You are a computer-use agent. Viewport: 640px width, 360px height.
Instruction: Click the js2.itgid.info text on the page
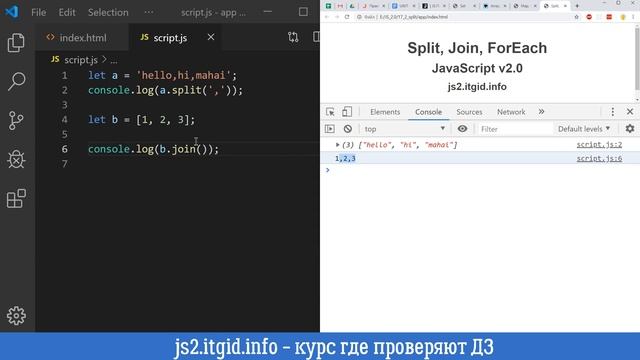(477, 87)
